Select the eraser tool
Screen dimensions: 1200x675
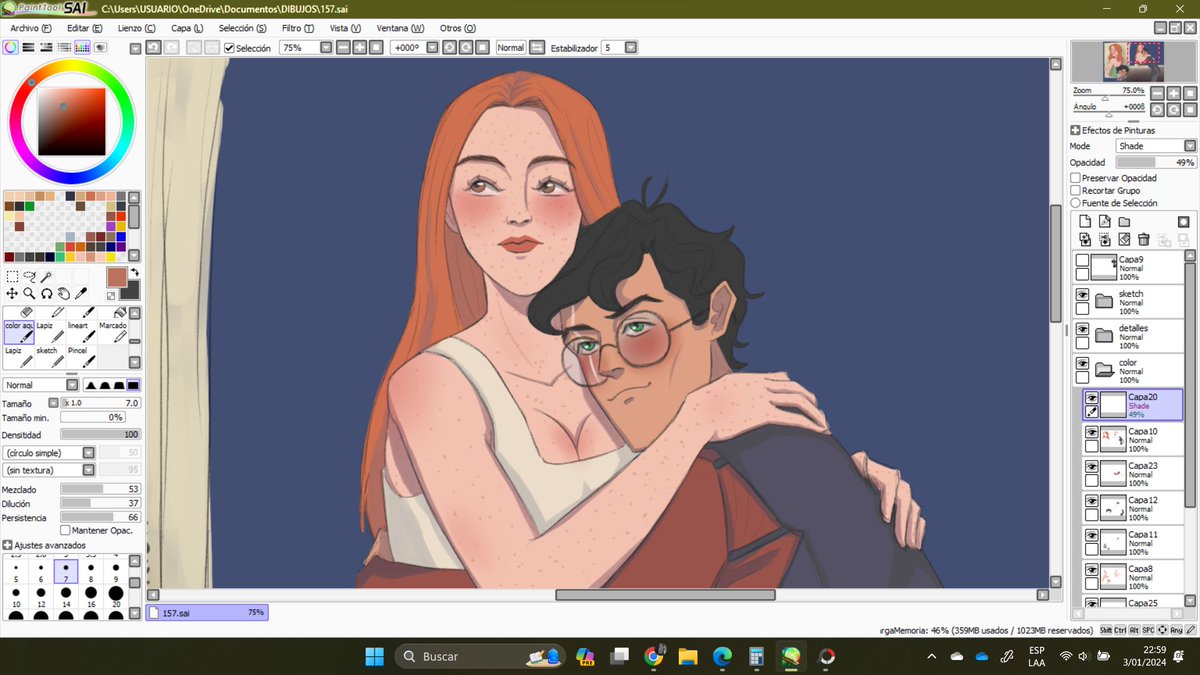coord(27,312)
